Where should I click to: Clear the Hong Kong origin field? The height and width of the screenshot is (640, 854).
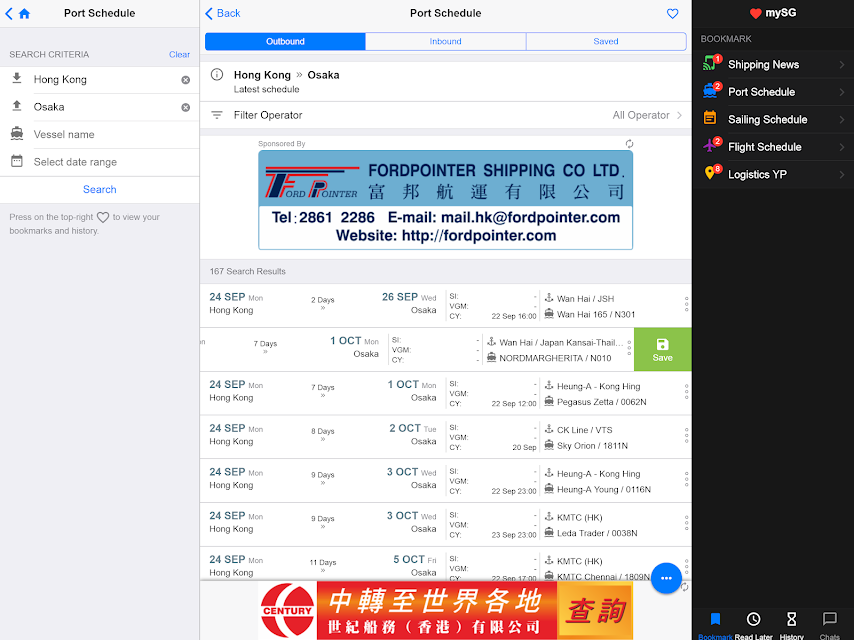coord(186,80)
